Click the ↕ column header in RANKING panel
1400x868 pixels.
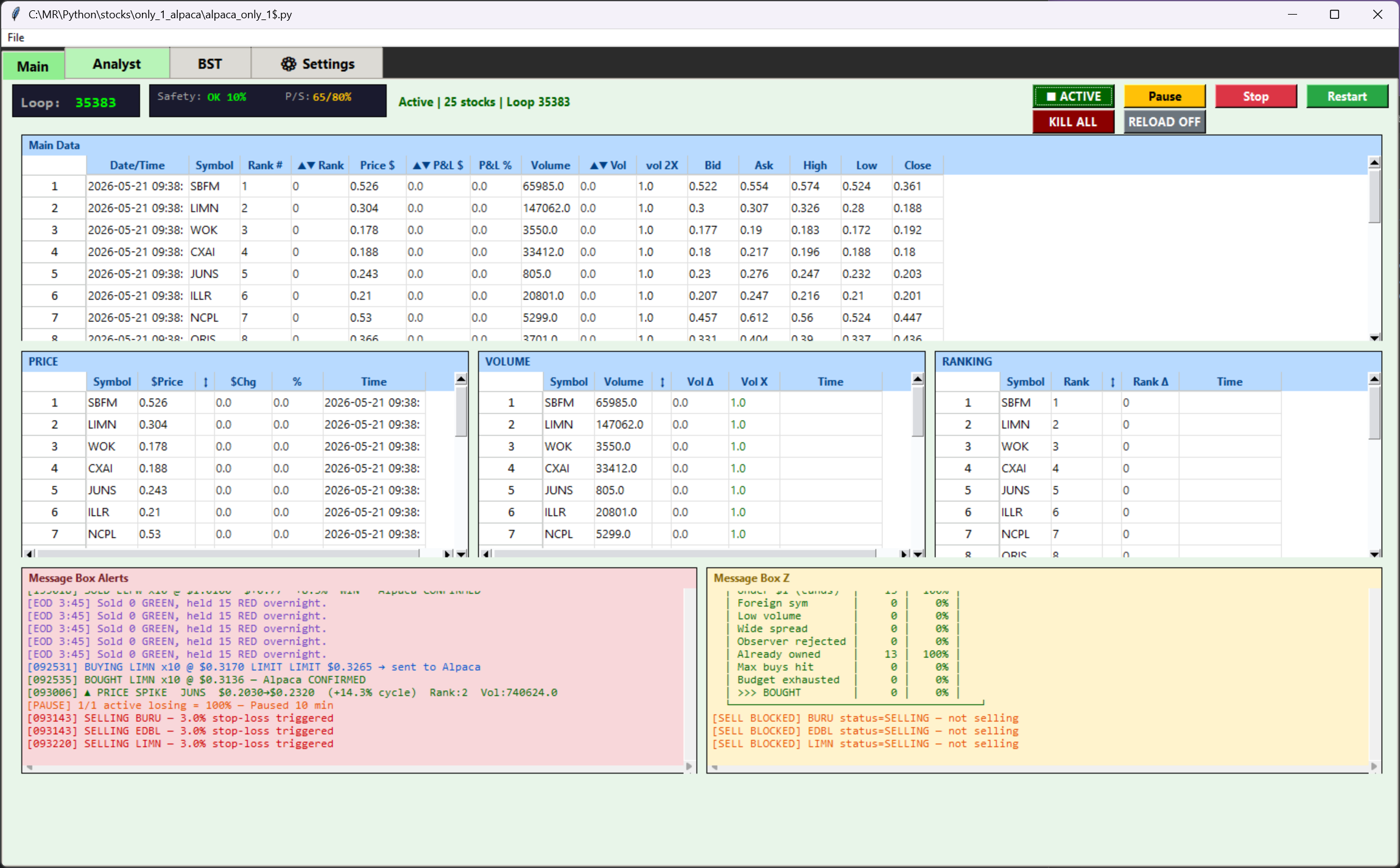click(1112, 382)
